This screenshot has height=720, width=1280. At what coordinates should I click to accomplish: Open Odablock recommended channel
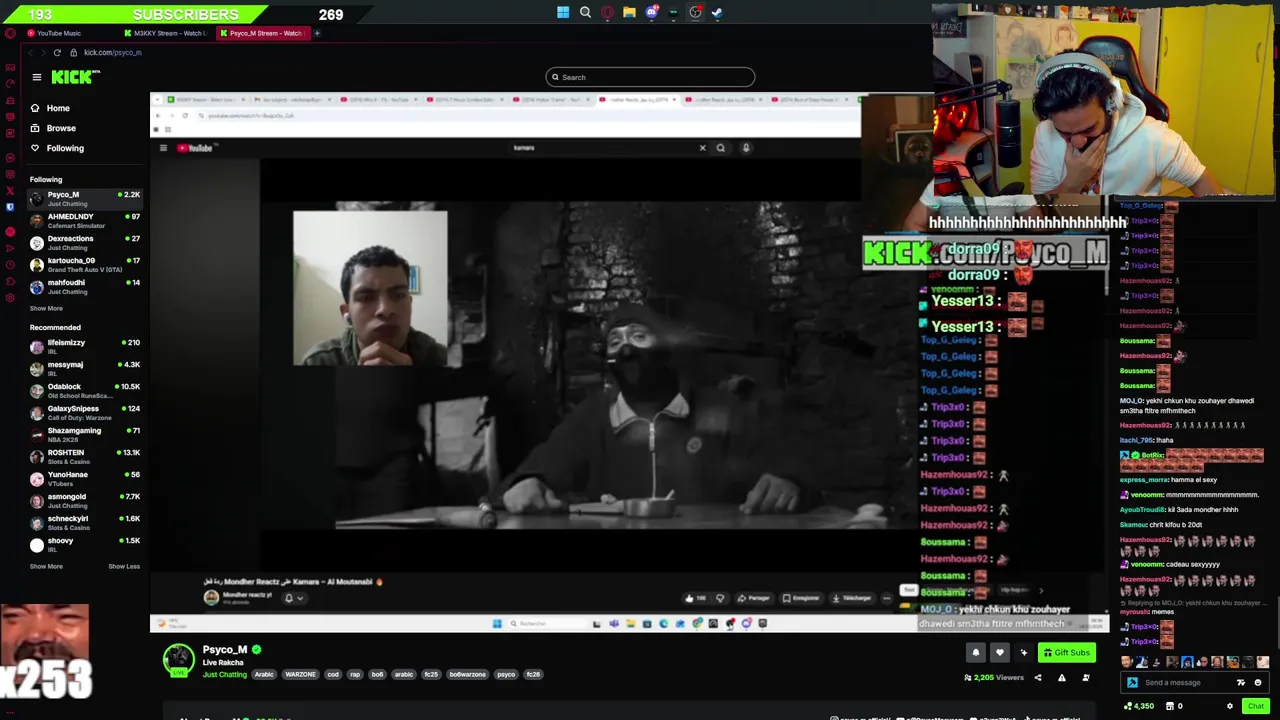85,390
